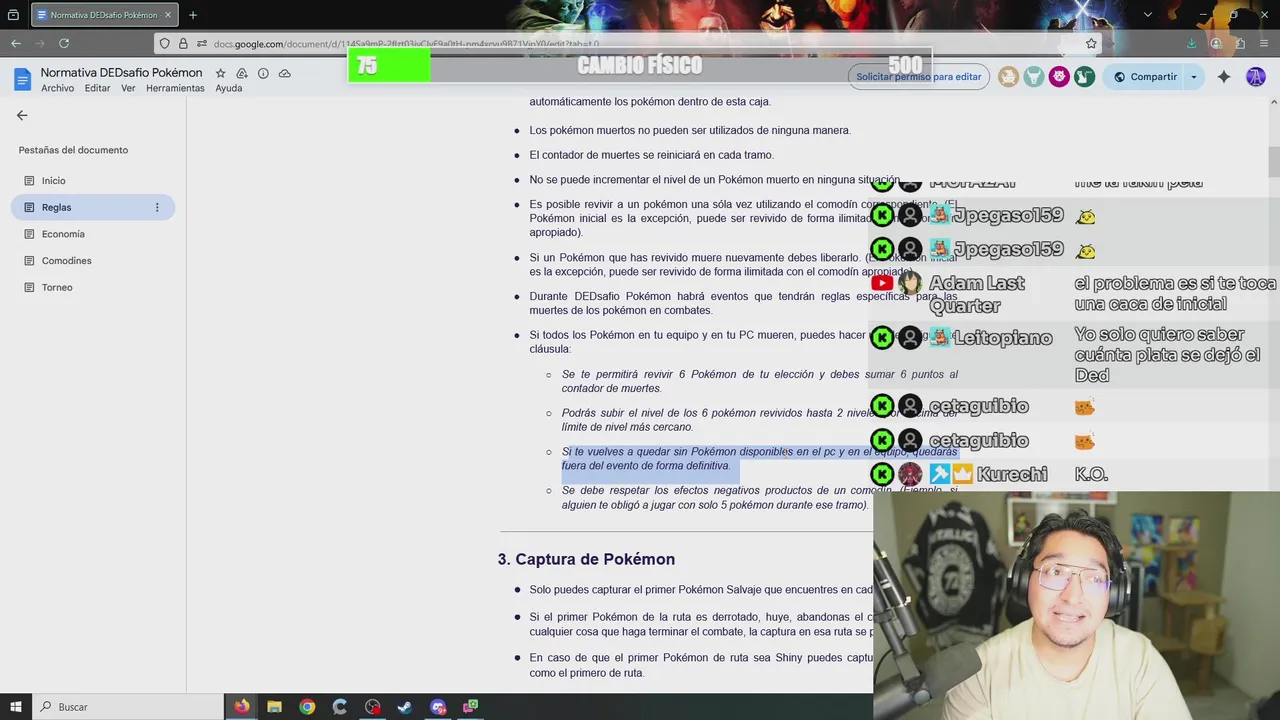
Task: Click the teal bull viewer avatar
Action: (x=1034, y=77)
